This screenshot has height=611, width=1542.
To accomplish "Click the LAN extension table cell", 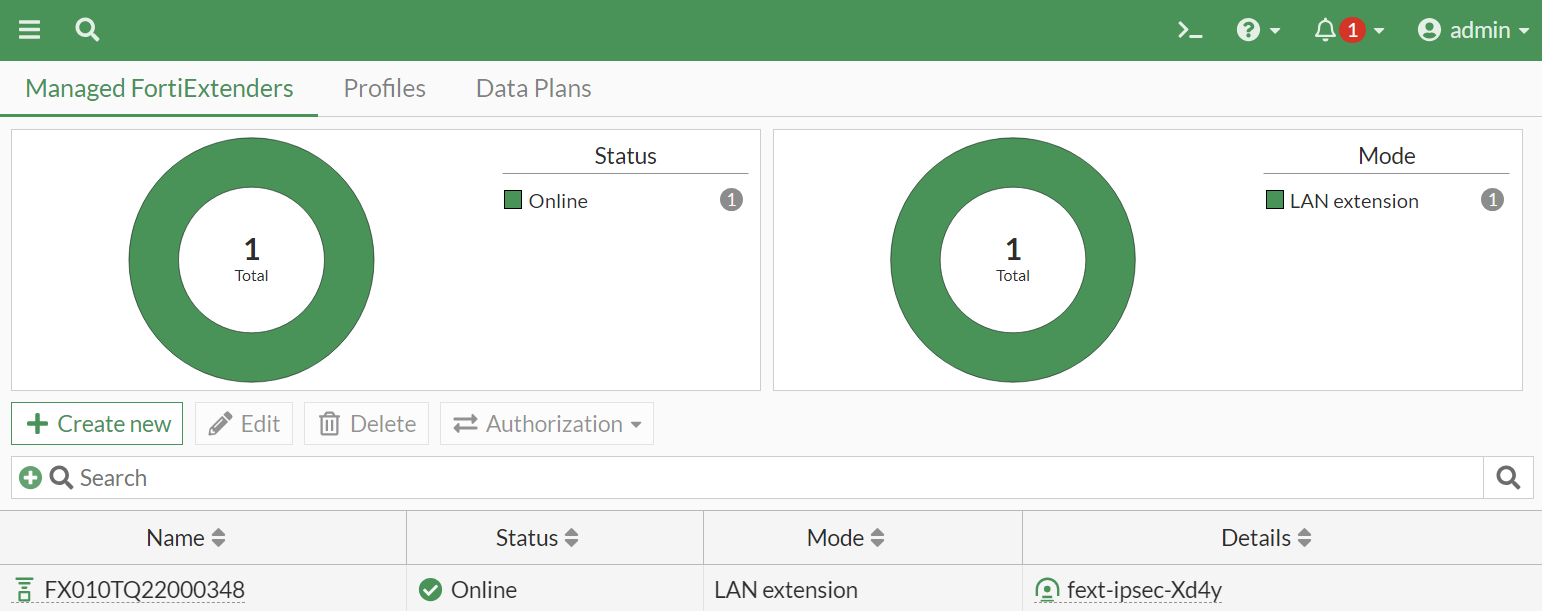I will (863, 590).
